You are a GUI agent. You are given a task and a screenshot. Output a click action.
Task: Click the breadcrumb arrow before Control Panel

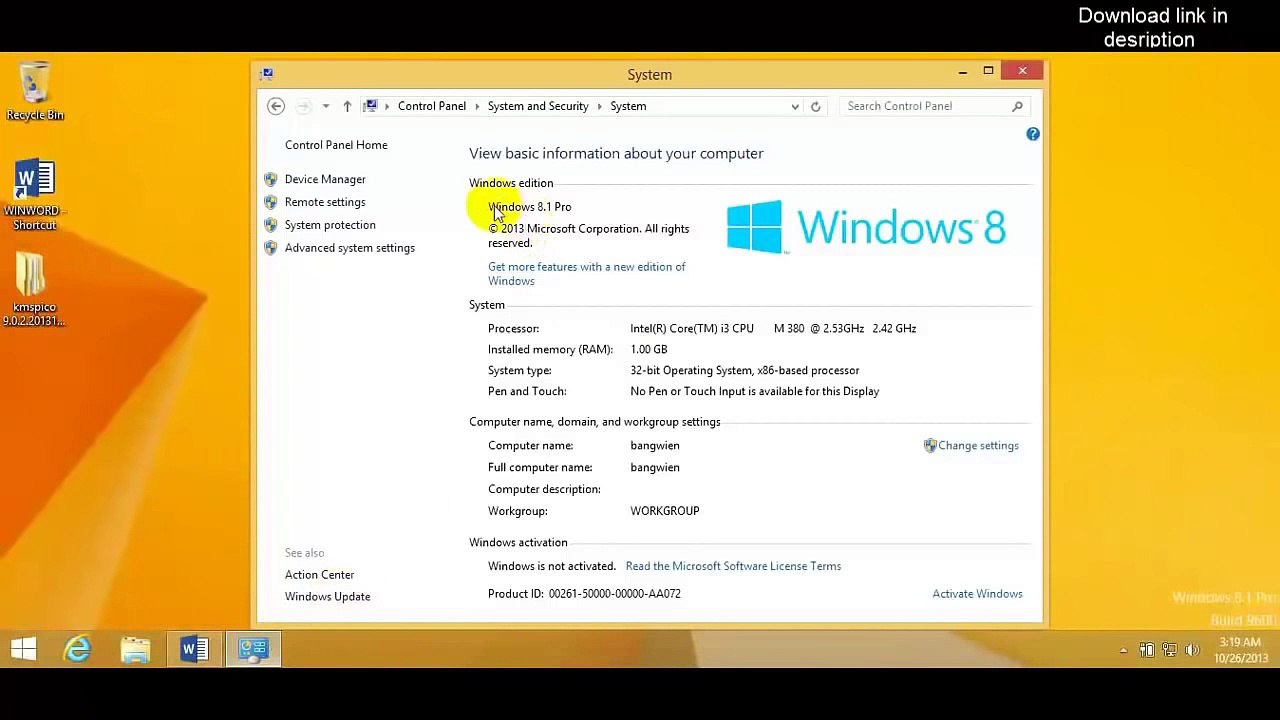387,106
